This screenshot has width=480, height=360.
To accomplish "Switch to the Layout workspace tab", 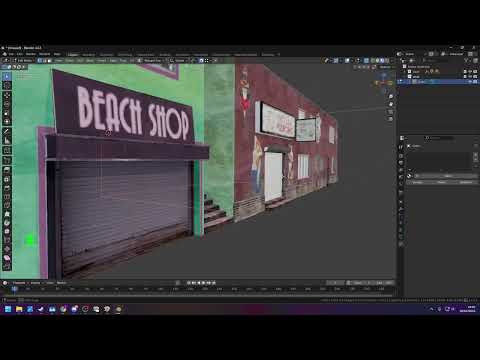I will pyautogui.click(x=73, y=54).
